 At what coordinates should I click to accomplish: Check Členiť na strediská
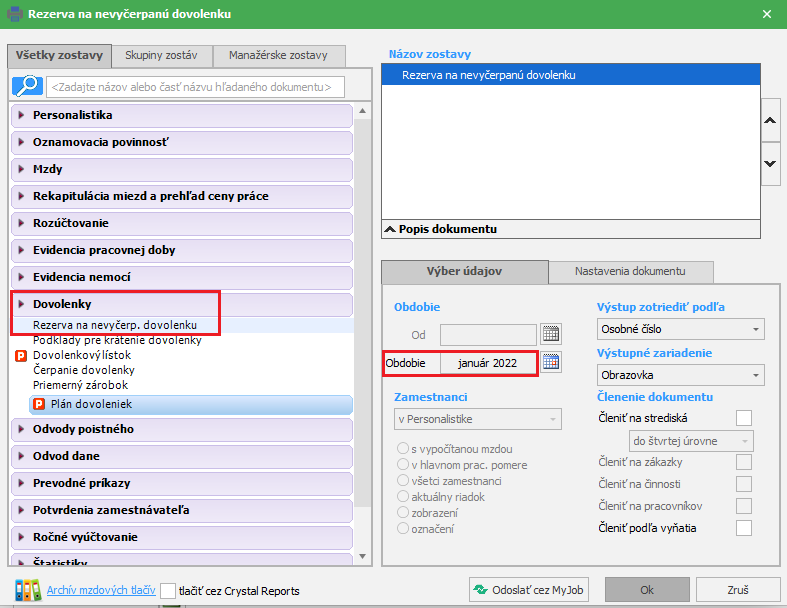pos(743,418)
